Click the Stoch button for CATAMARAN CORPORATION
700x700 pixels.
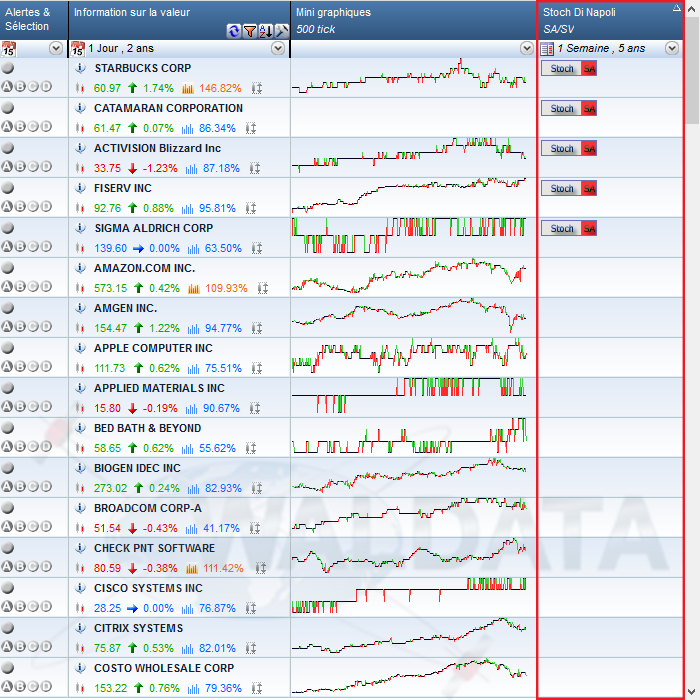pyautogui.click(x=561, y=108)
